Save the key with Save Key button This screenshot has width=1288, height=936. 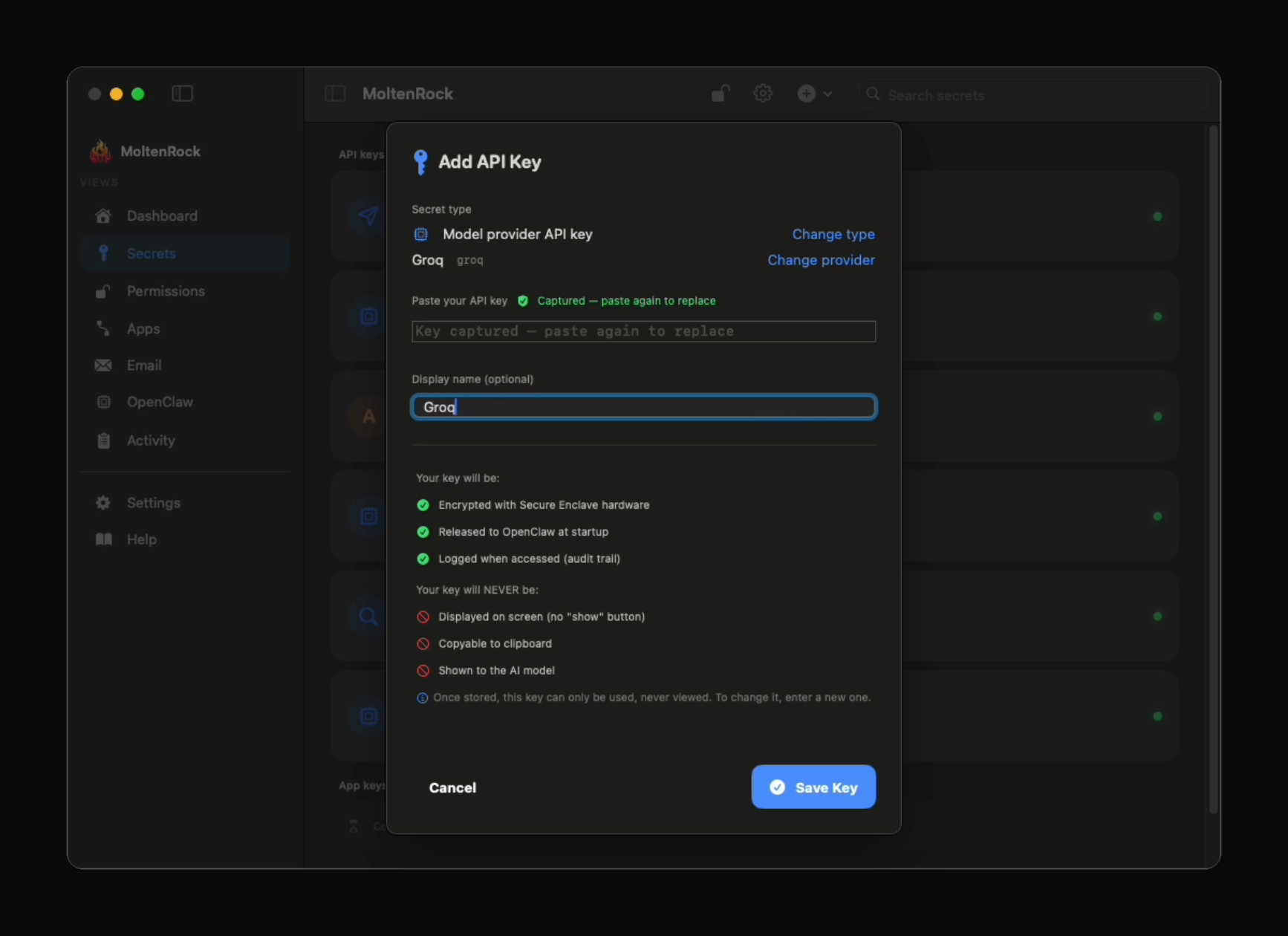click(813, 787)
